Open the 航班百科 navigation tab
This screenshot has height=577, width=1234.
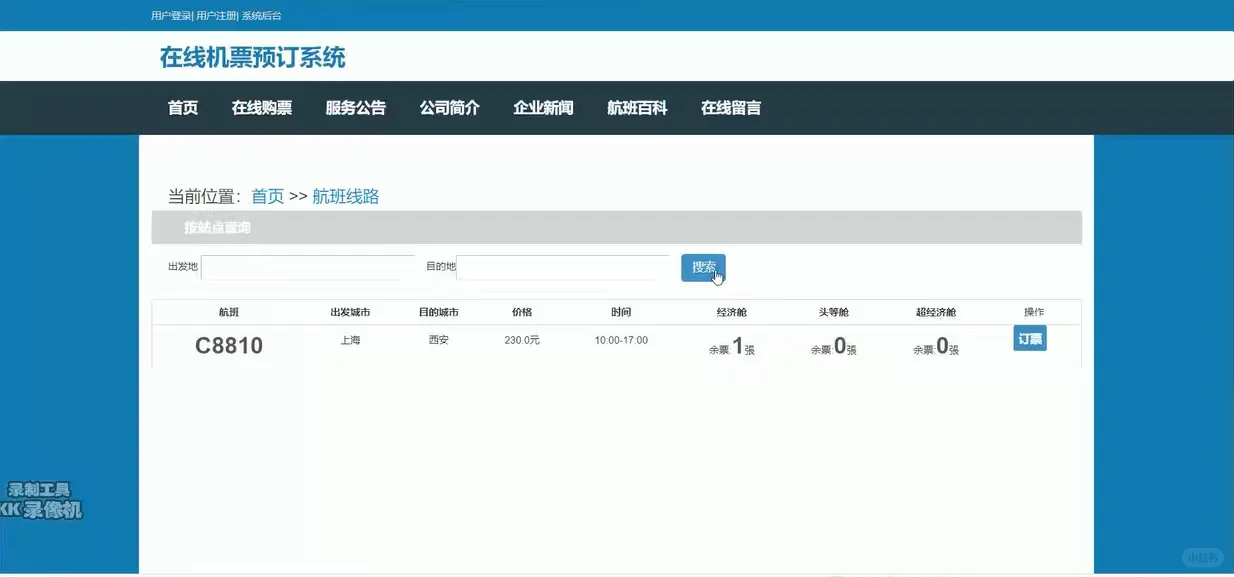636,107
